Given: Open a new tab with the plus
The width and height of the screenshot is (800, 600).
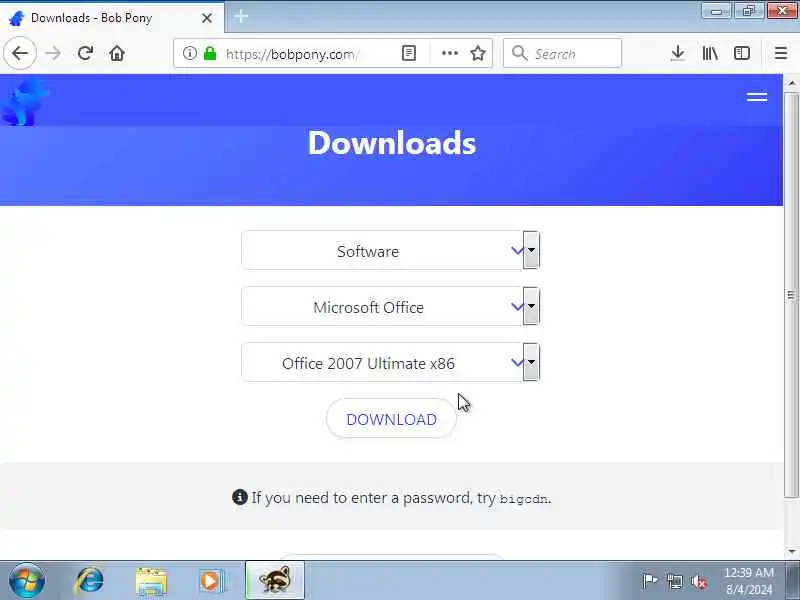Looking at the screenshot, I should click(241, 16).
